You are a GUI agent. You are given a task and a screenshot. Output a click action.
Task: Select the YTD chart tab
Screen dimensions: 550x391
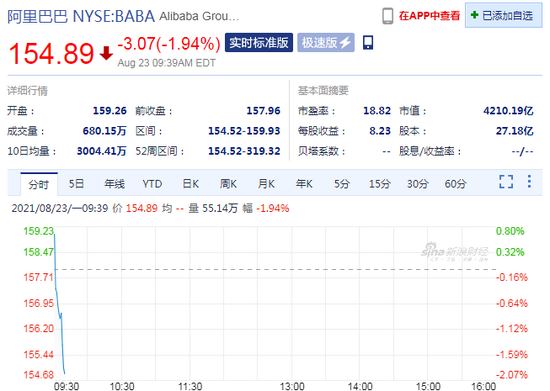(x=152, y=184)
